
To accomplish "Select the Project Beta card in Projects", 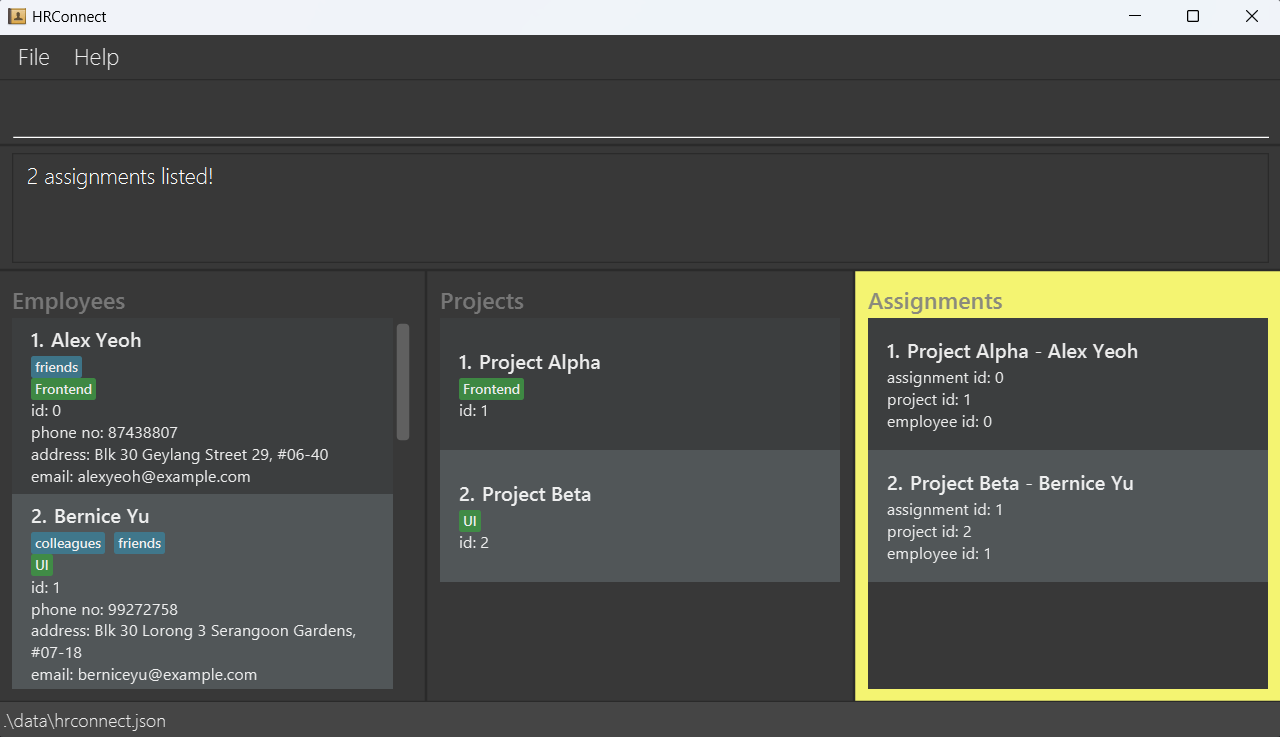I will (x=640, y=516).
